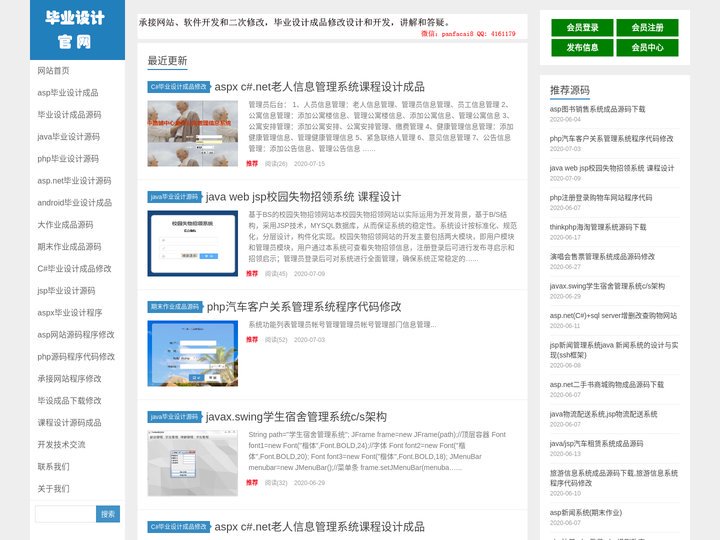The width and height of the screenshot is (720, 540).
Task: Click the red 微信 QQ contact text
Action: point(468,34)
